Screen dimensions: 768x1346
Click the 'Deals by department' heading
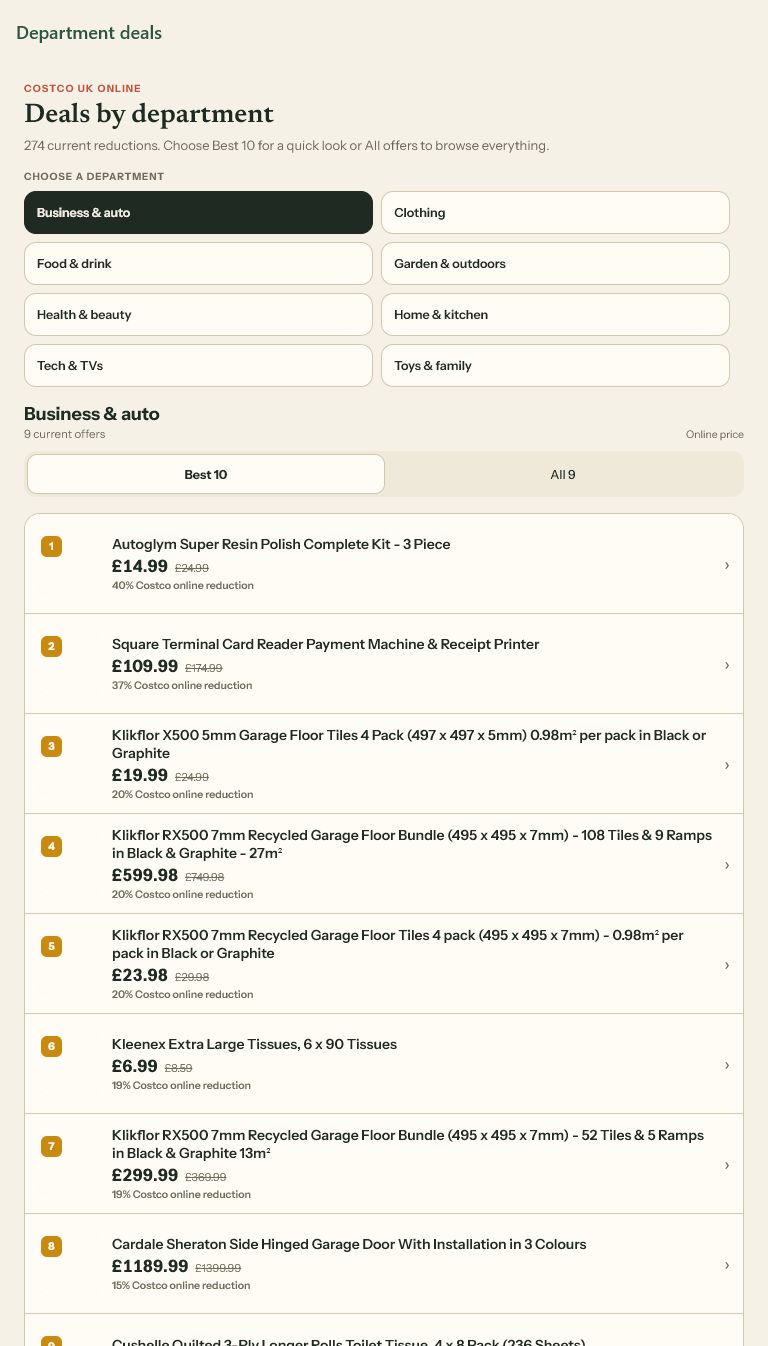tap(149, 113)
